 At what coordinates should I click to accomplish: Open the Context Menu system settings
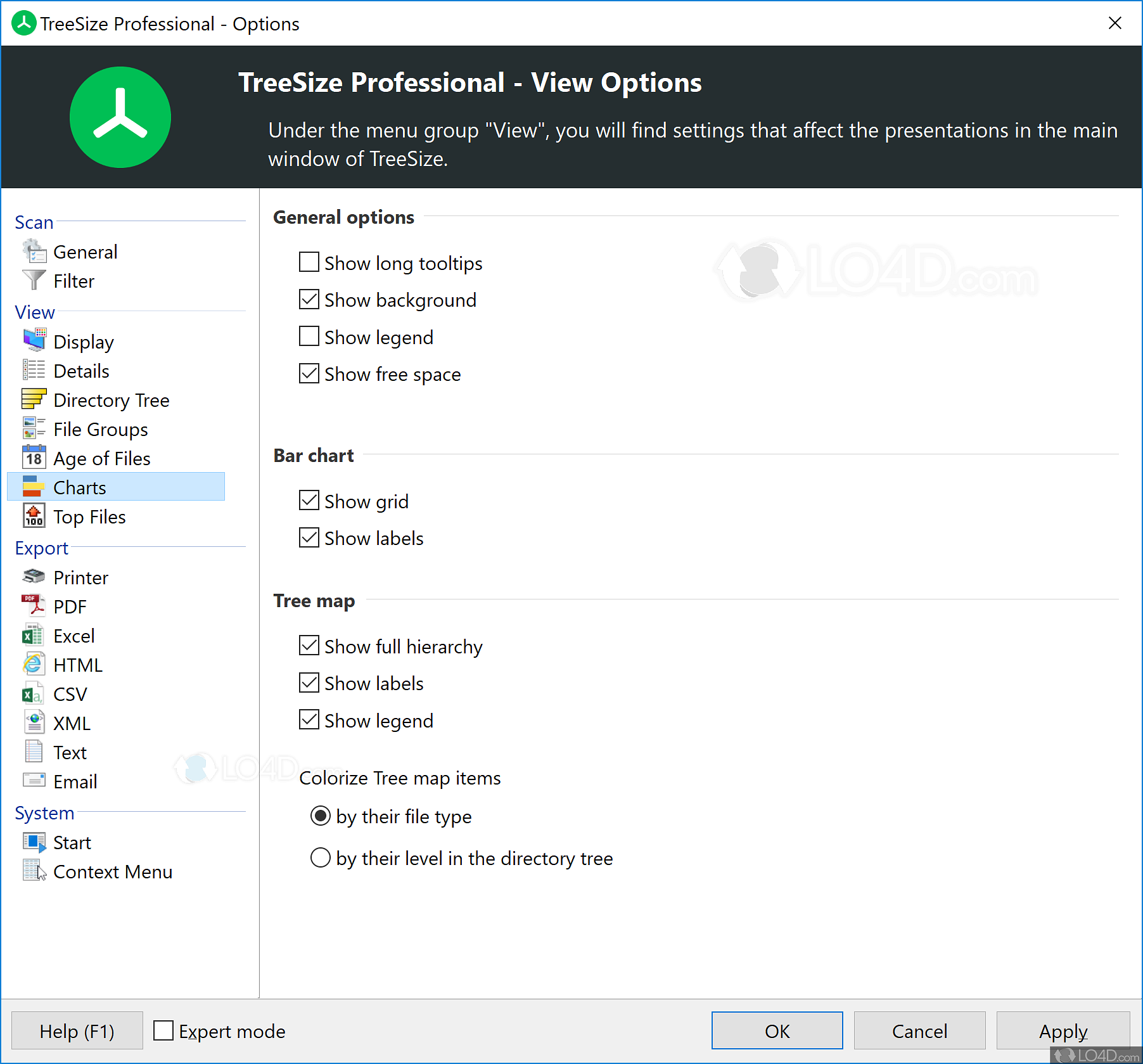[113, 871]
